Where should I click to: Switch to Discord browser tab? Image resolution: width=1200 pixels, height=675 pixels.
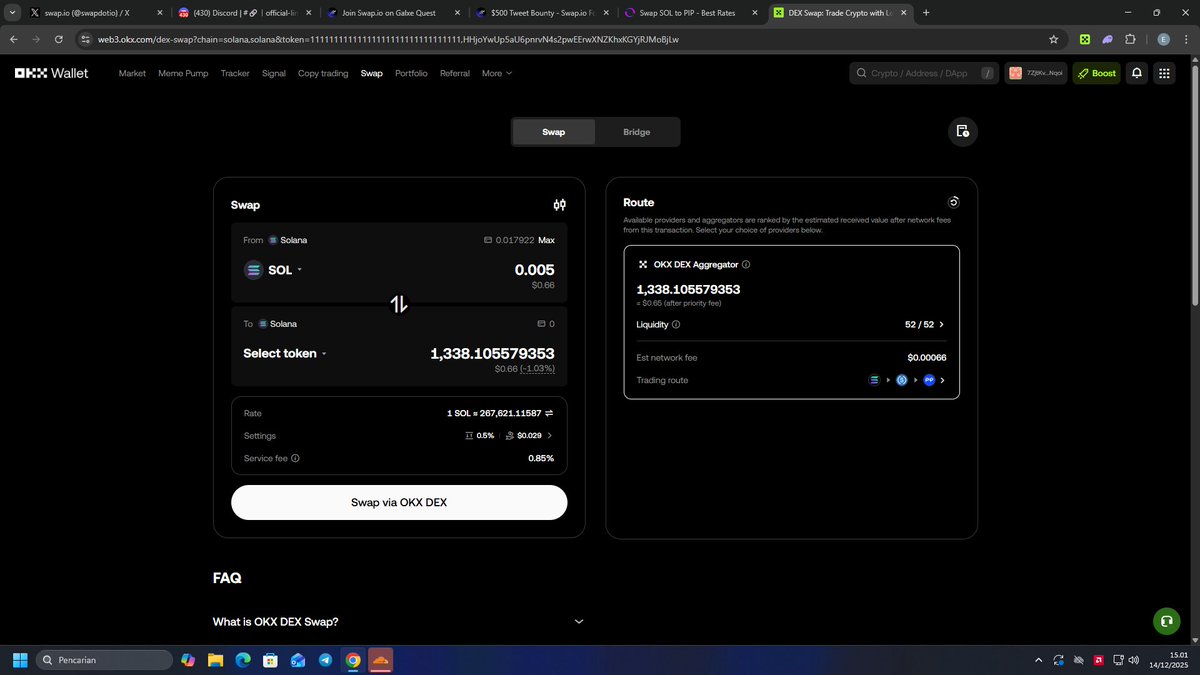coord(245,13)
